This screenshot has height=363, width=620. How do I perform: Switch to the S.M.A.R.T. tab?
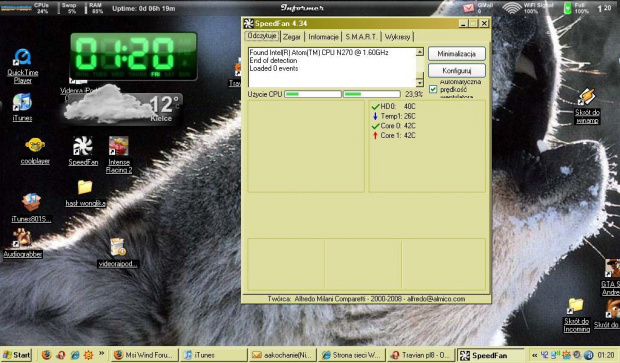coord(361,37)
